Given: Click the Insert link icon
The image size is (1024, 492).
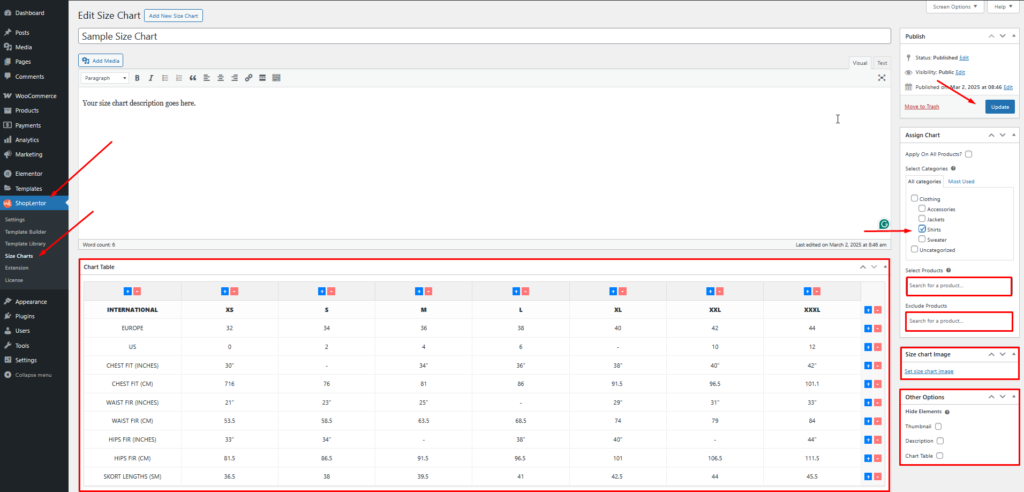Looking at the screenshot, I should (x=248, y=78).
